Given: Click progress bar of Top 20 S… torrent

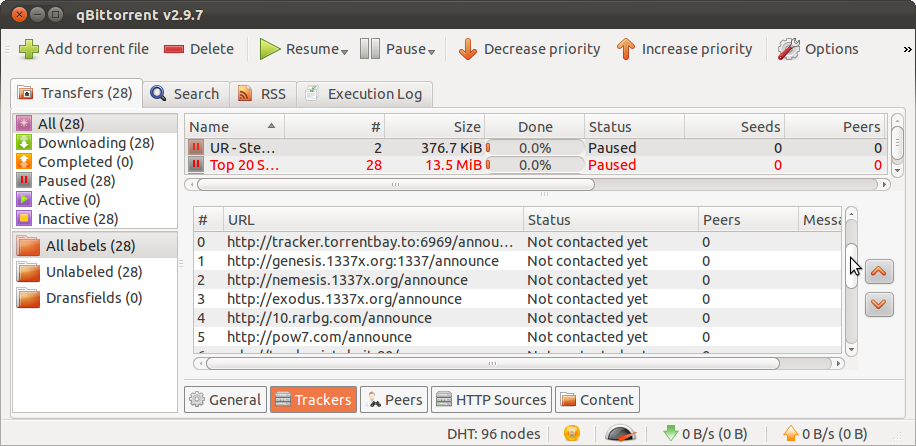Looking at the screenshot, I should [534, 165].
